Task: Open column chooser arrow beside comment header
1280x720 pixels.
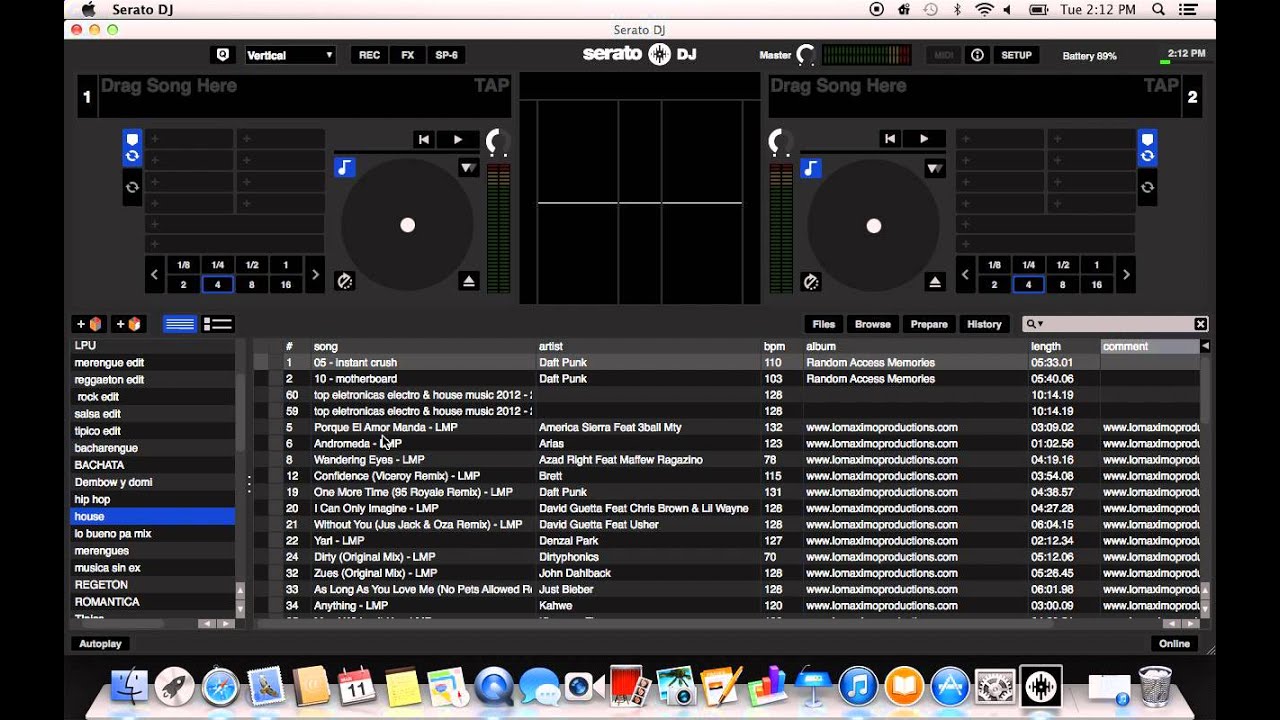Action: click(x=1205, y=346)
